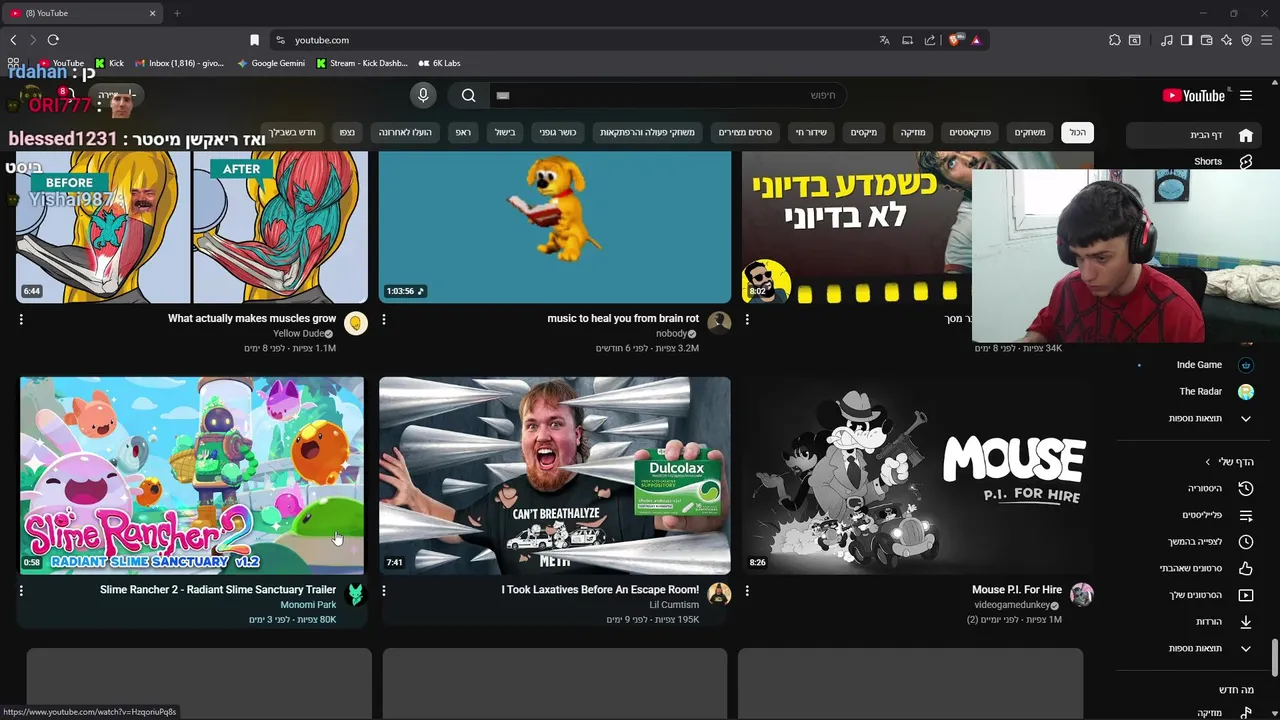Open the Kick bookmark in the bookmarks bar
The height and width of the screenshot is (720, 1280).
tap(109, 63)
